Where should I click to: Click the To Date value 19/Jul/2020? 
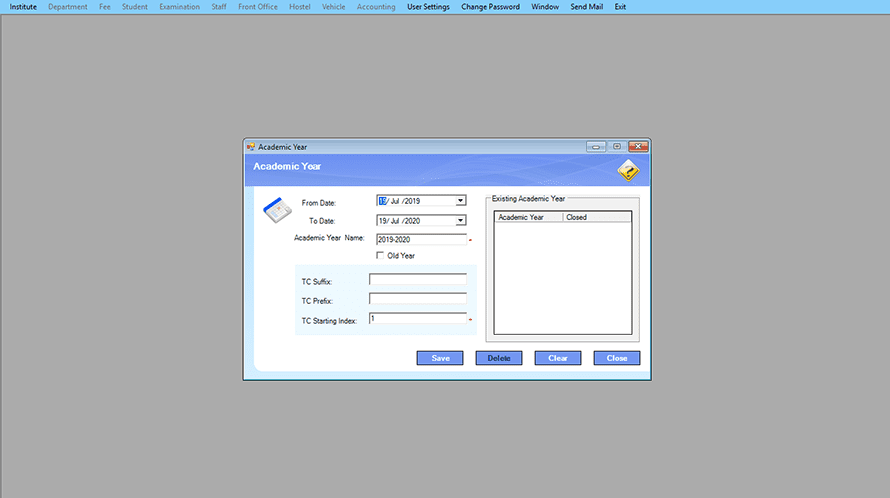(400, 220)
